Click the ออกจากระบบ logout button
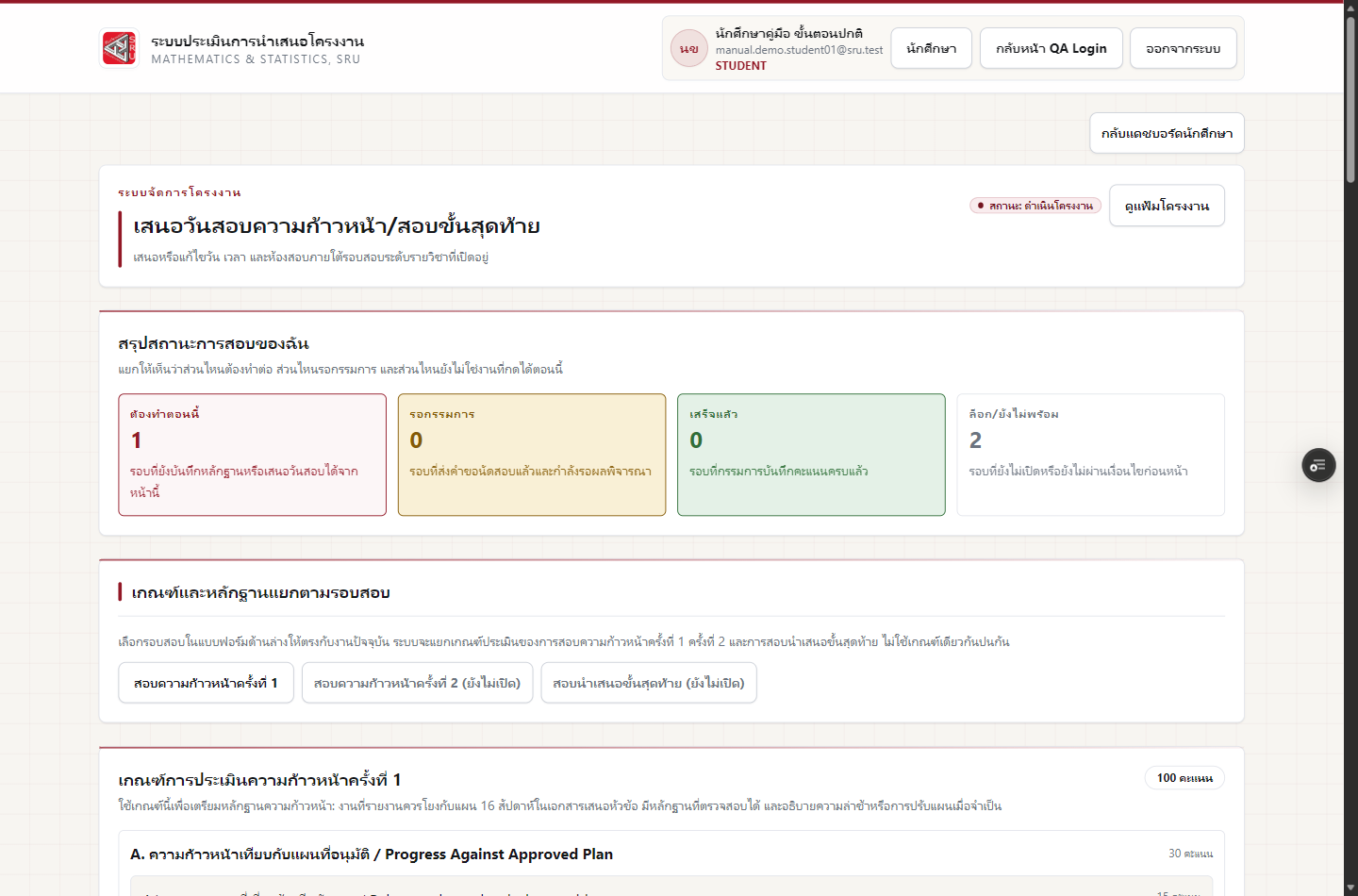Image resolution: width=1358 pixels, height=896 pixels. (1183, 48)
